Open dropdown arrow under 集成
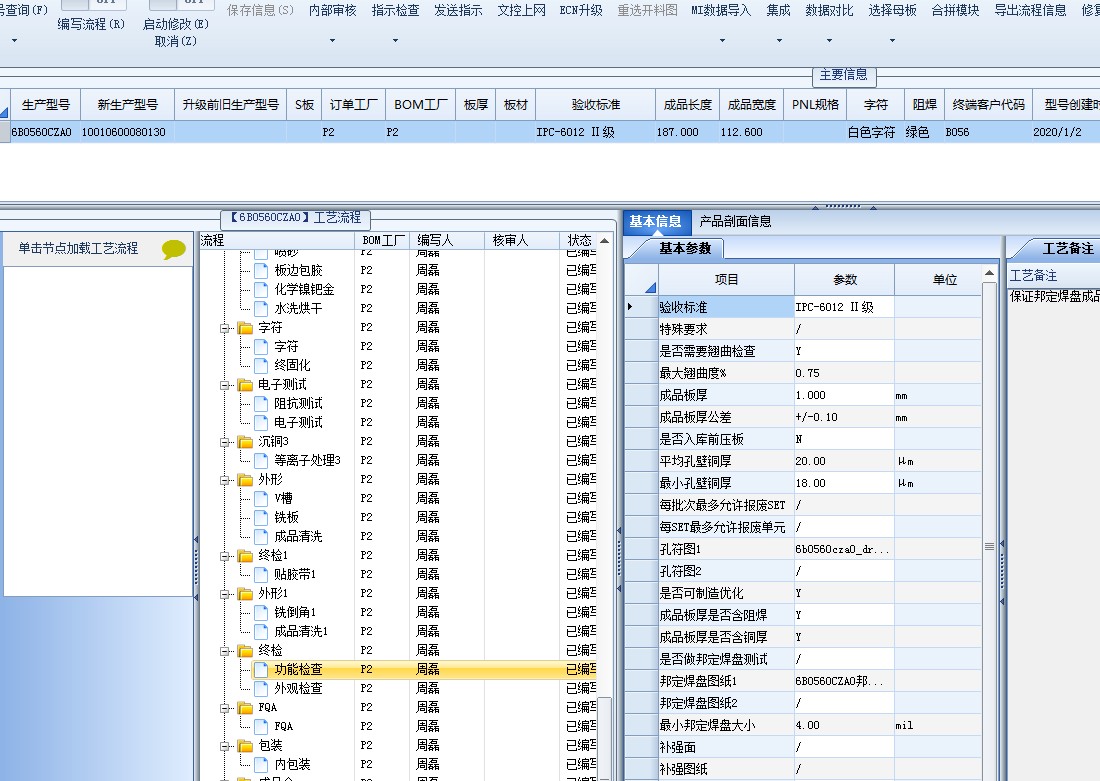Screen dimensions: 1100x781 click(x=779, y=41)
